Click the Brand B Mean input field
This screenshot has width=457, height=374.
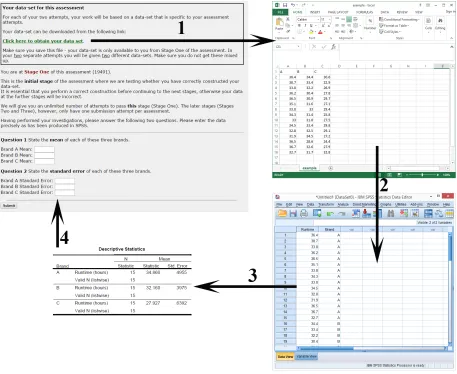tap(44, 155)
